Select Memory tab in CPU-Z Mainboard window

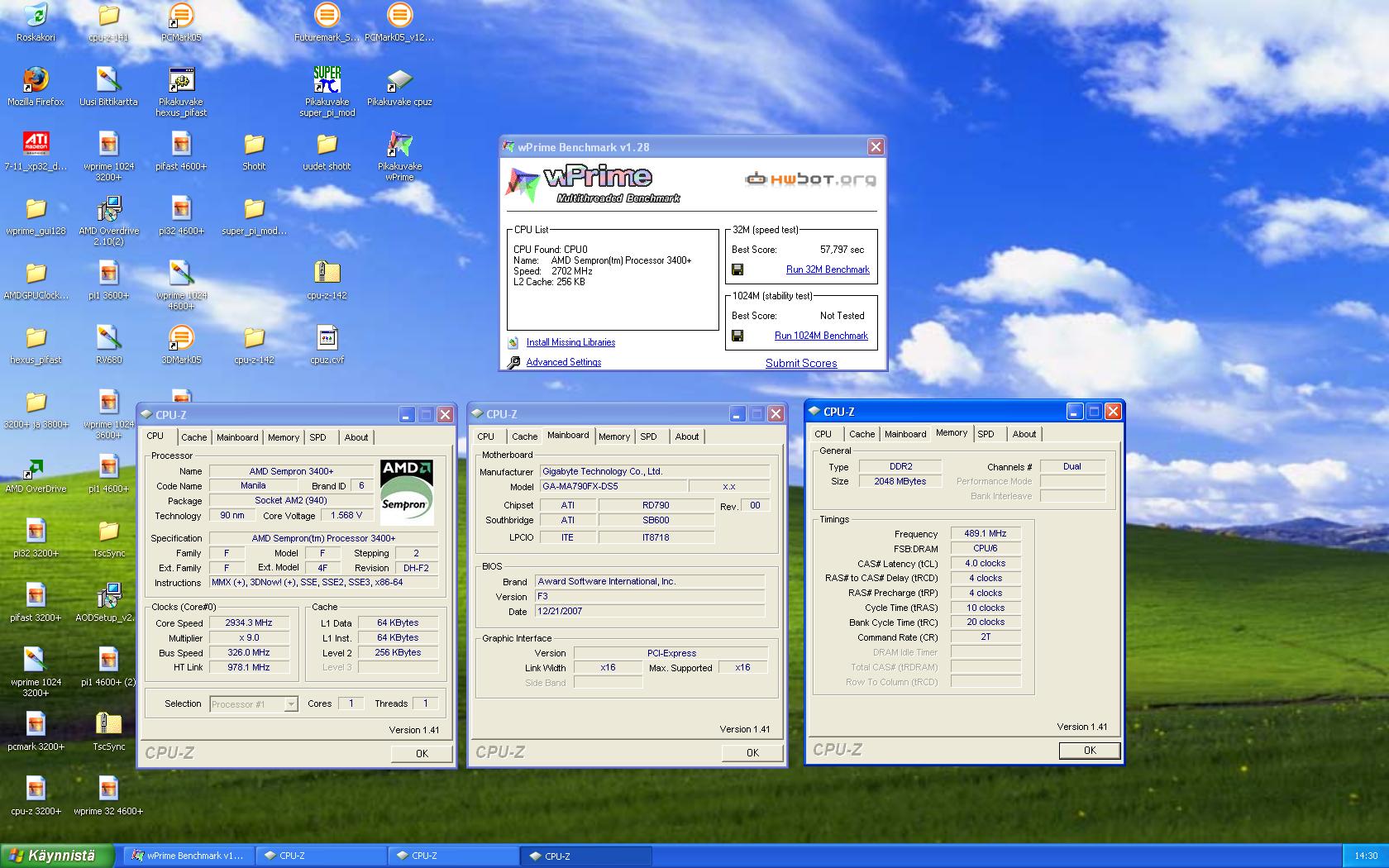[x=614, y=436]
